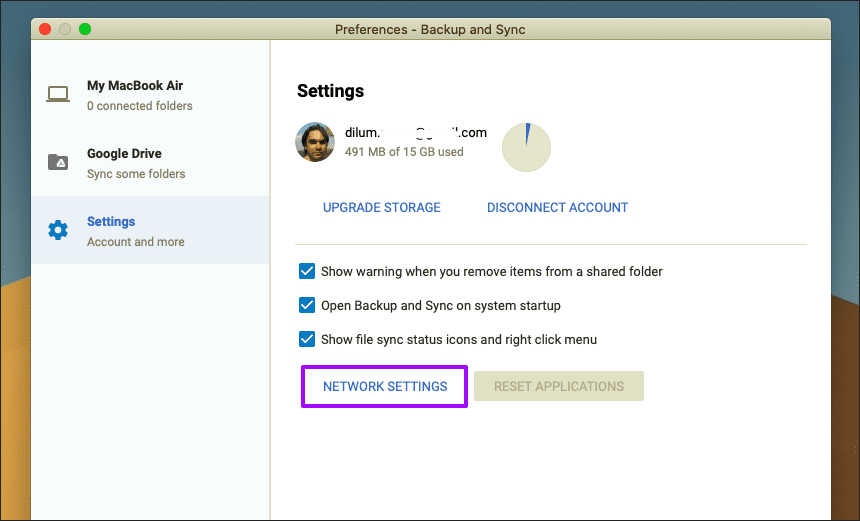860x521 pixels.
Task: Open NETWORK SETTINGS
Action: (384, 386)
